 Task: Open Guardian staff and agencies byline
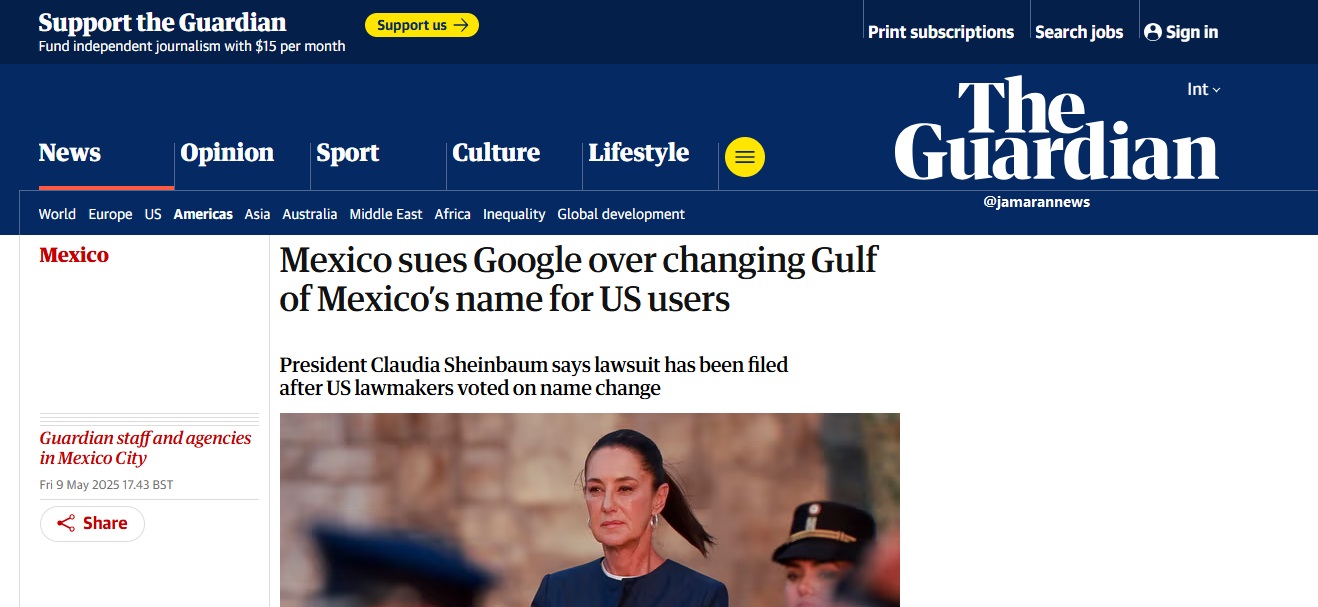[145, 438]
